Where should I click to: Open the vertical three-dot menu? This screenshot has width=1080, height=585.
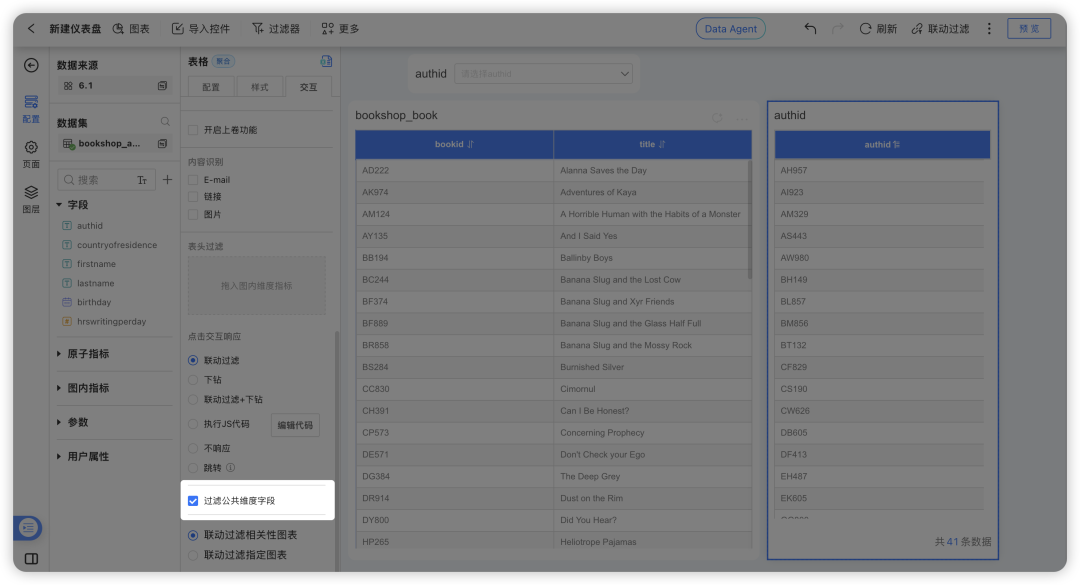pos(989,28)
